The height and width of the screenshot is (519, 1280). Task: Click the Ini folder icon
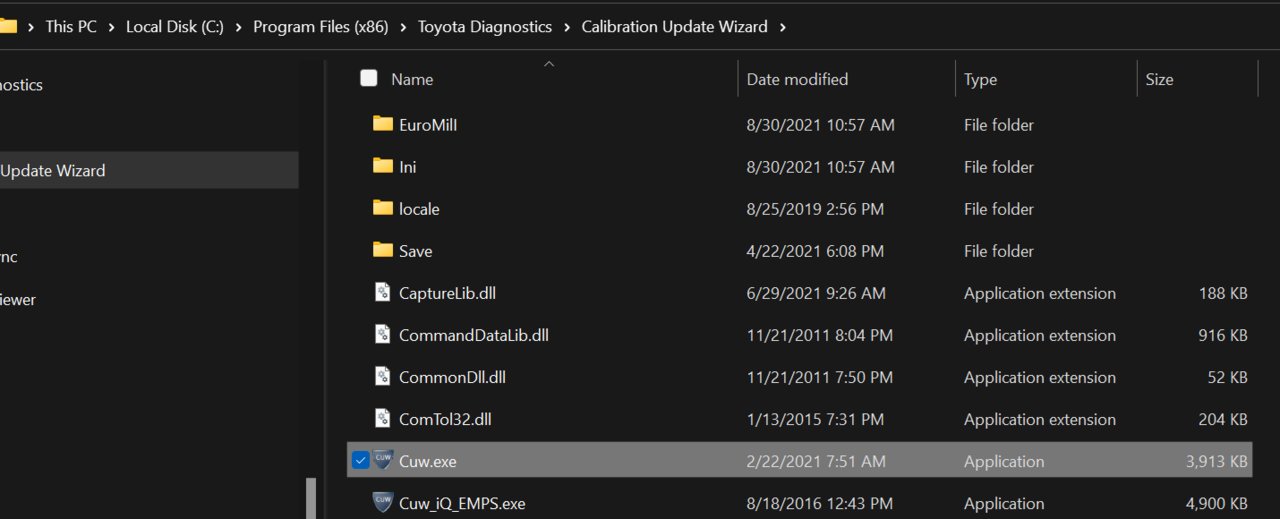click(382, 166)
